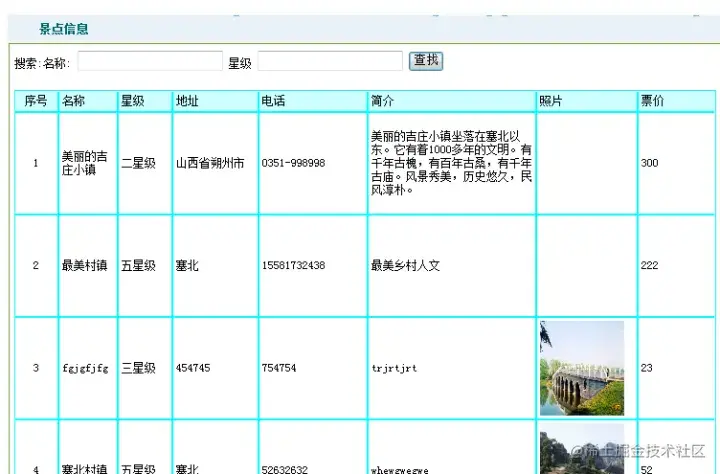Screen dimensions: 720x474
Task: Select 塞北 address in 最美村镇 row
Action: [187, 265]
